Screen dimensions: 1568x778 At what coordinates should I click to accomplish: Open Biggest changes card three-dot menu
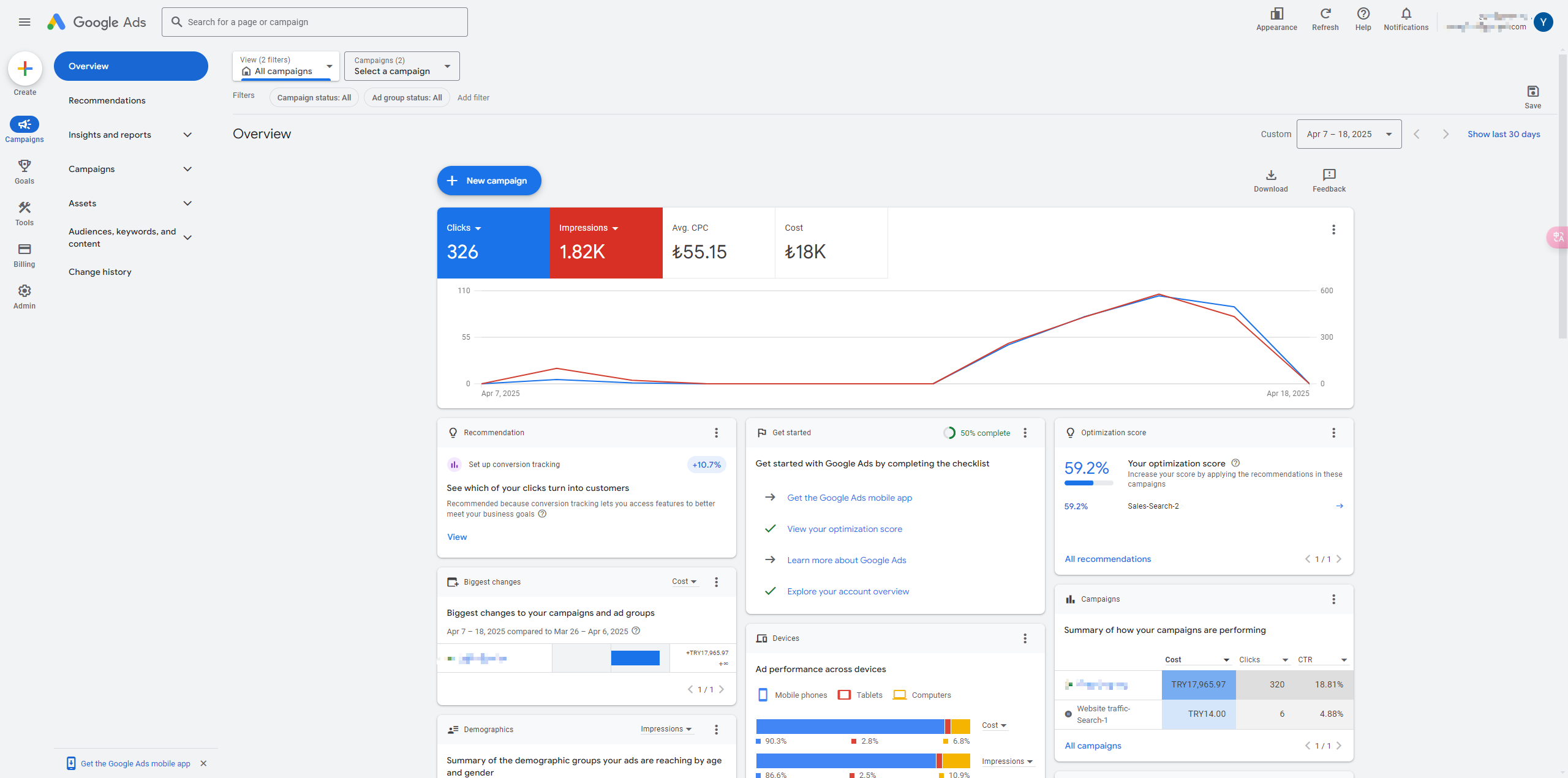tap(716, 582)
